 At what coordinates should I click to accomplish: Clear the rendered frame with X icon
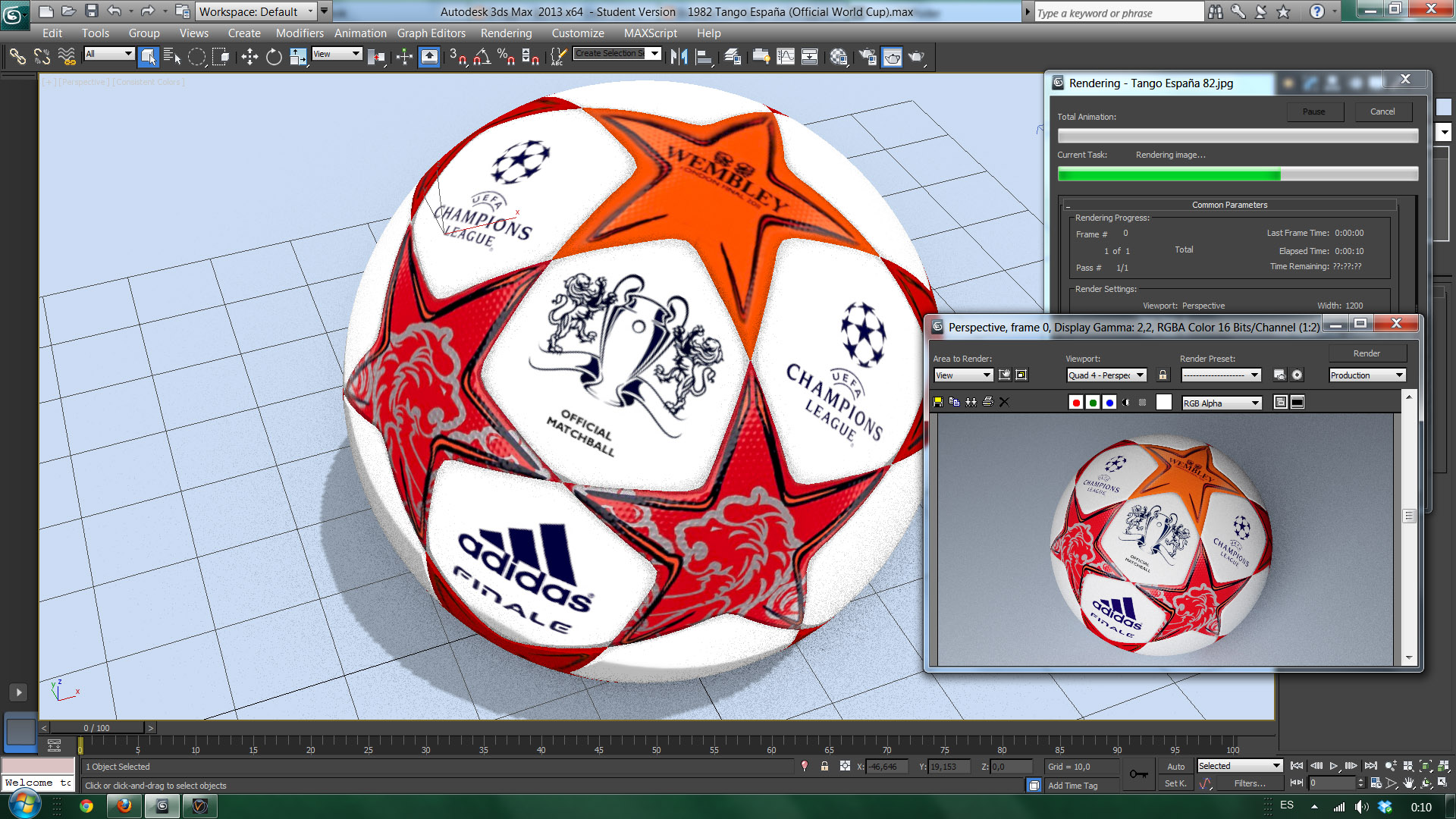(1004, 403)
